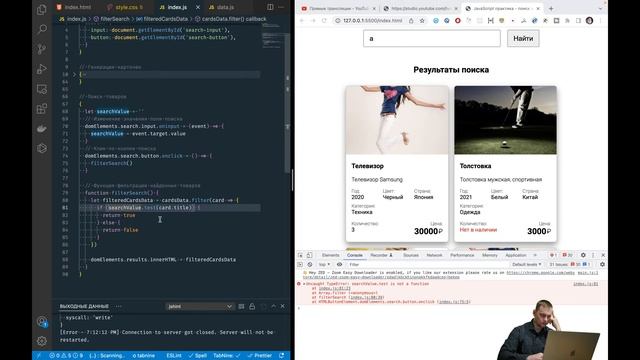Toggle Spell checker in status bar
The image size is (640, 360).
198,356
